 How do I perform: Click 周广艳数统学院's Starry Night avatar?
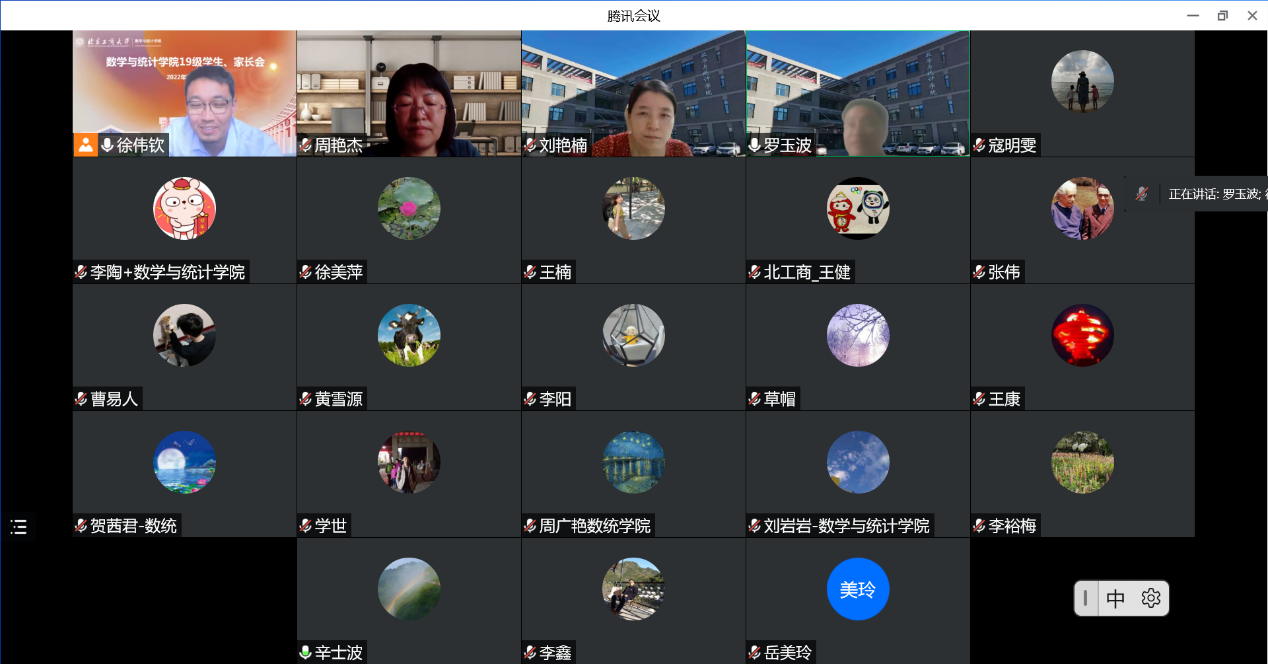tap(633, 462)
